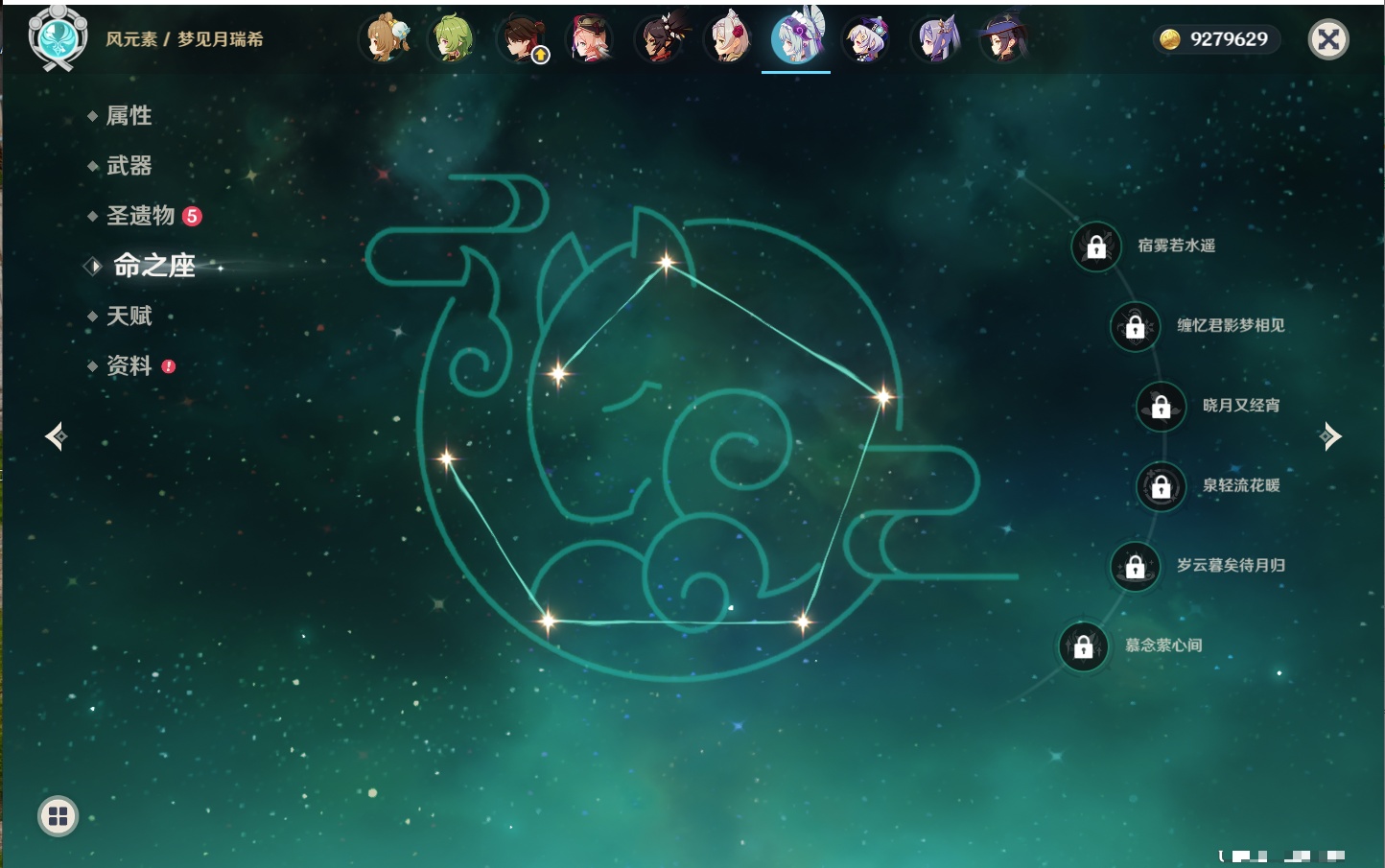View the 资料 profile menu
Viewport: 1385px width, 868px height.
click(x=129, y=365)
